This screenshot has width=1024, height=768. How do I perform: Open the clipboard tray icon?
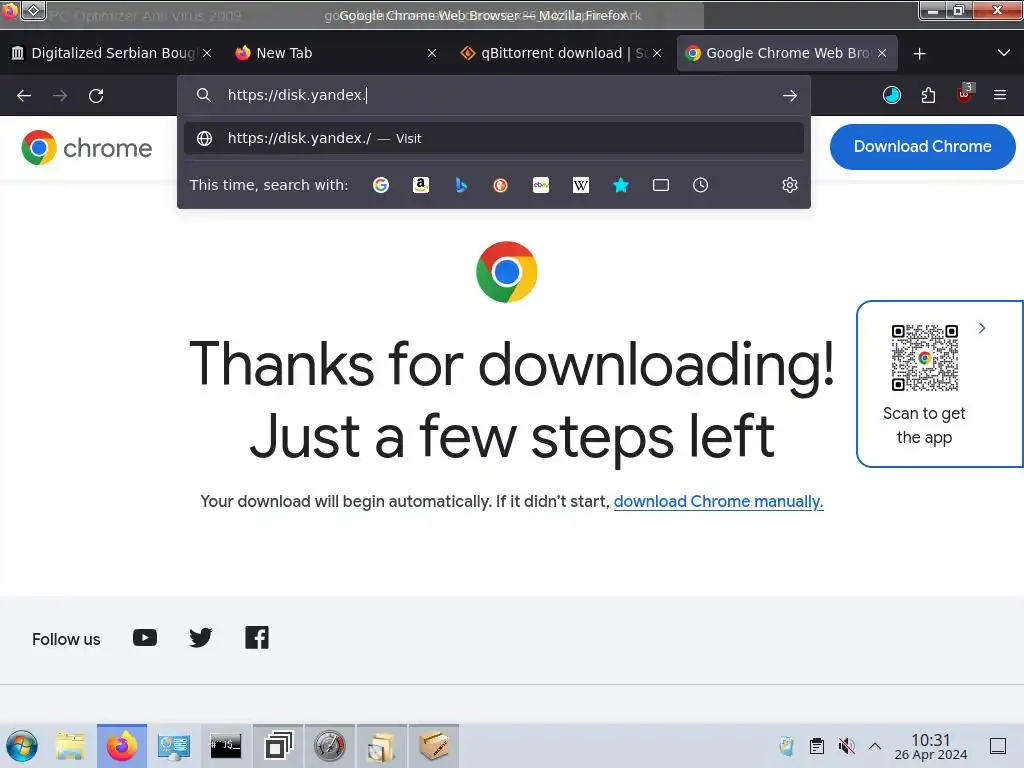click(x=817, y=746)
